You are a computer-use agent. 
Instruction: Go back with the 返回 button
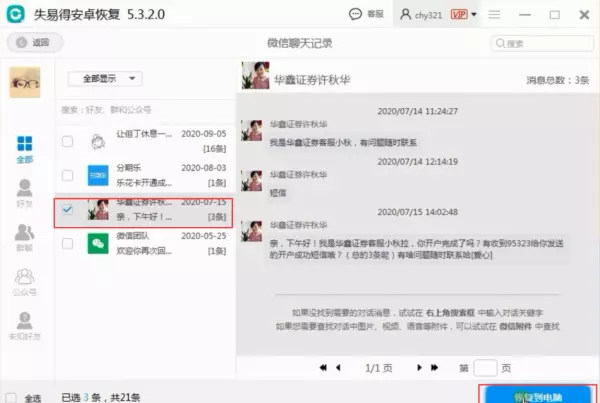pyautogui.click(x=35, y=42)
